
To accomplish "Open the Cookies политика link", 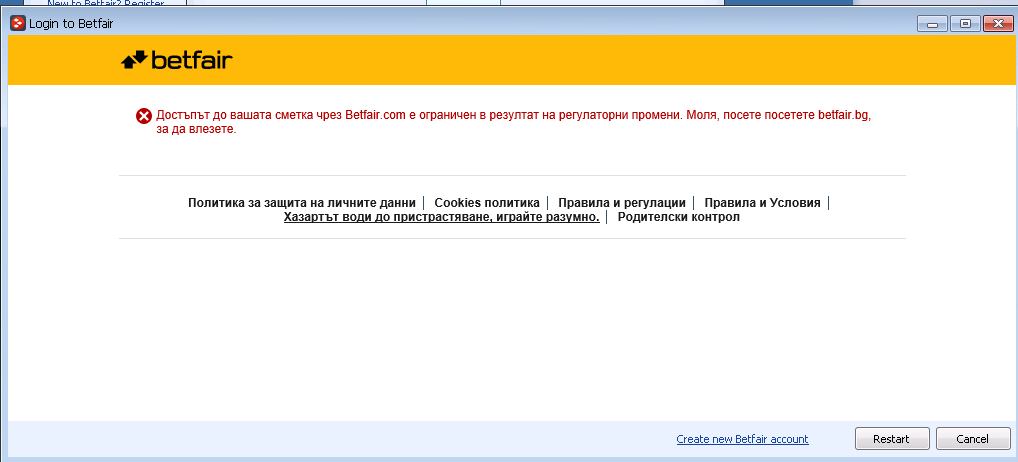I will click(x=487, y=203).
